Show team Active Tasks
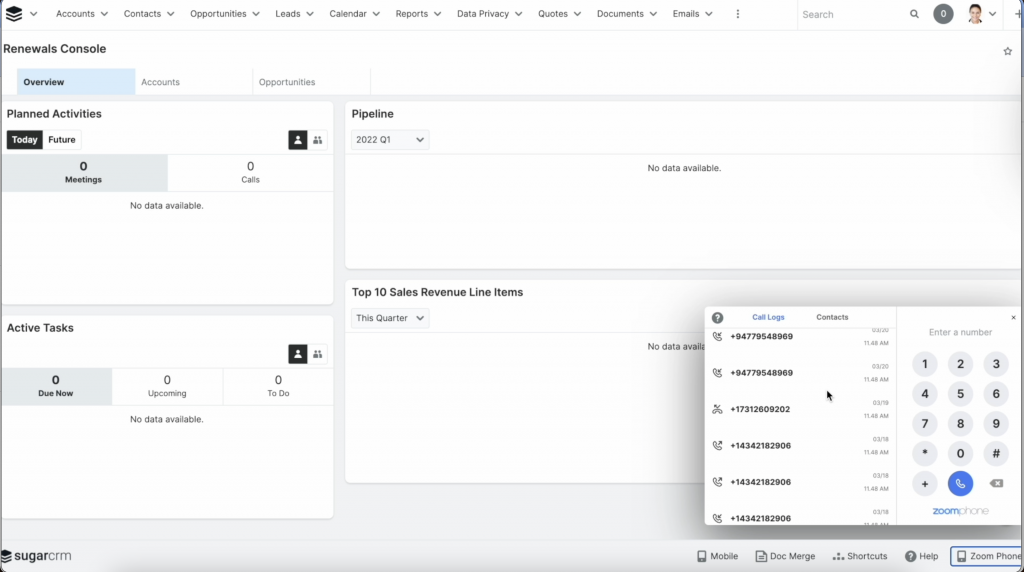This screenshot has height=572, width=1024. pyautogui.click(x=317, y=354)
